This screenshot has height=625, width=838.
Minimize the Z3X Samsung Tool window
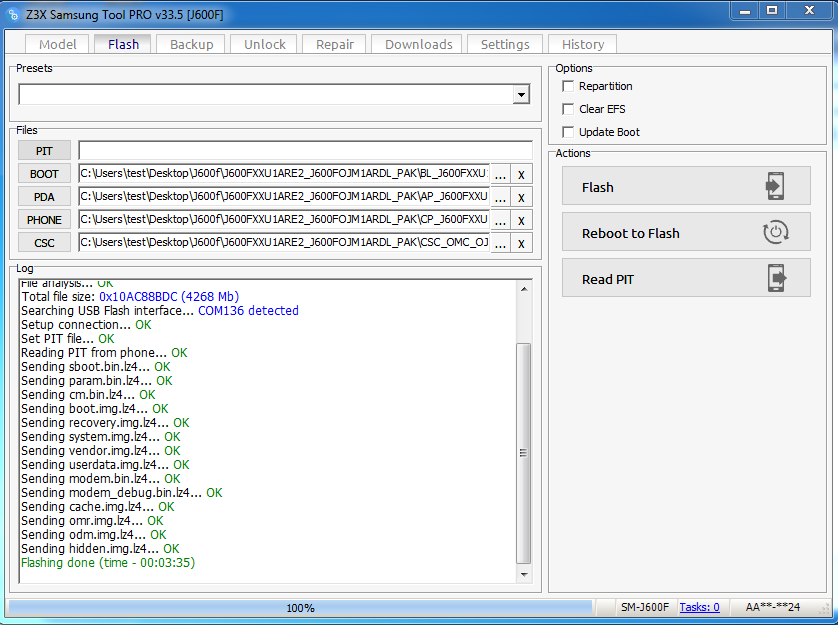[745, 11]
